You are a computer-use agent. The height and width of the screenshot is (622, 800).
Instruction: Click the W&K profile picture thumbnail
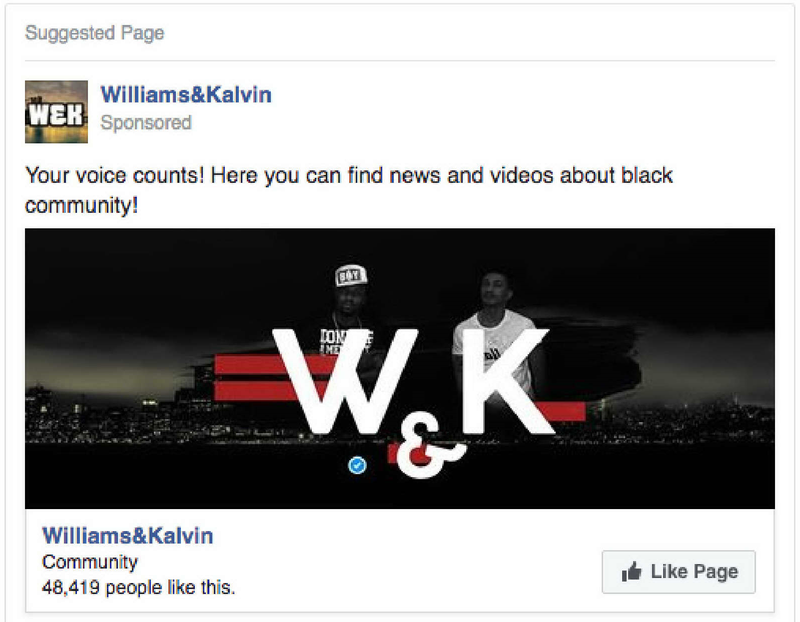(x=56, y=111)
